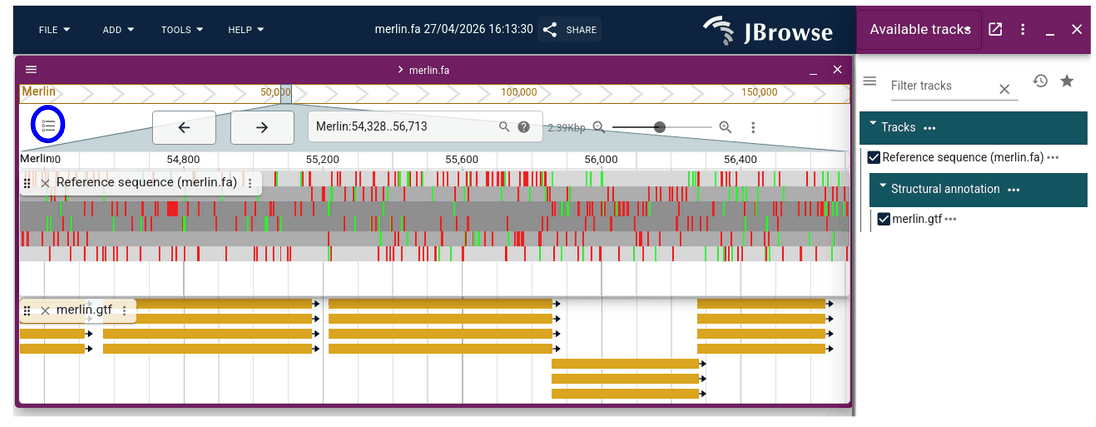Screen dimensions: 1096x427
Task: Close the merlin.fa view panel
Action: (x=837, y=69)
